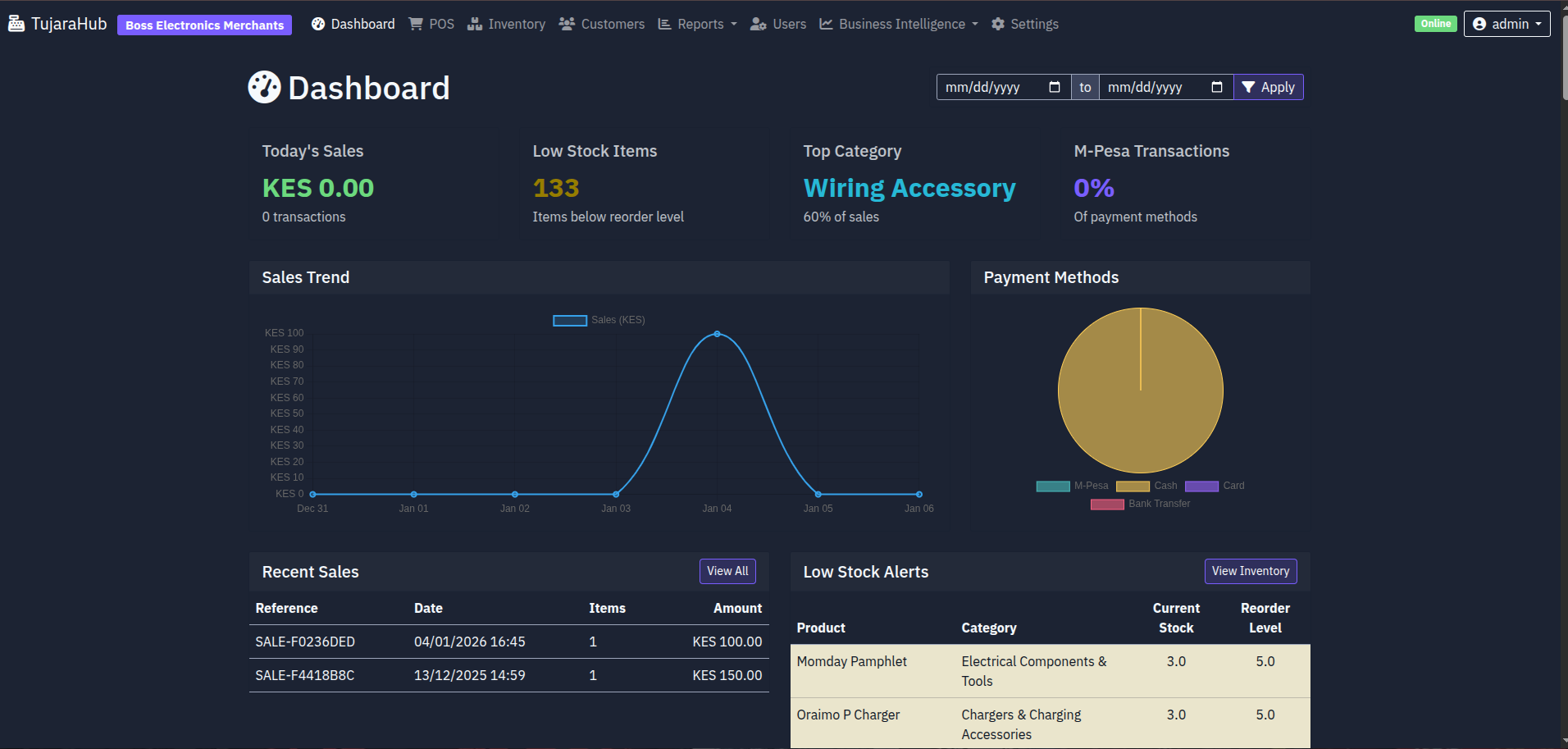
Task: Open the Business Intelligence dropdown
Action: [x=898, y=24]
